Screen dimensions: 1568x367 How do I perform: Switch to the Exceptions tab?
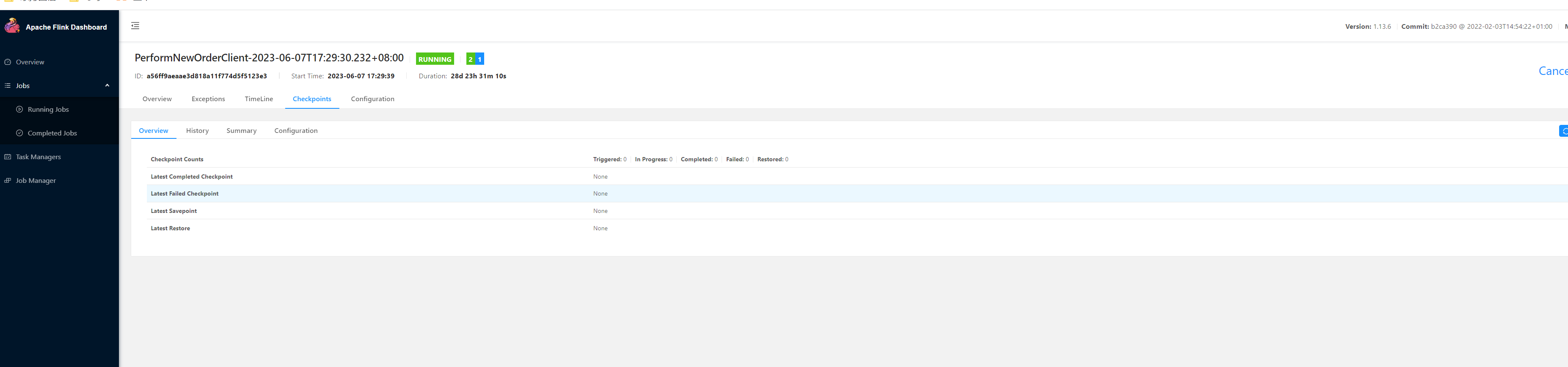click(x=208, y=99)
